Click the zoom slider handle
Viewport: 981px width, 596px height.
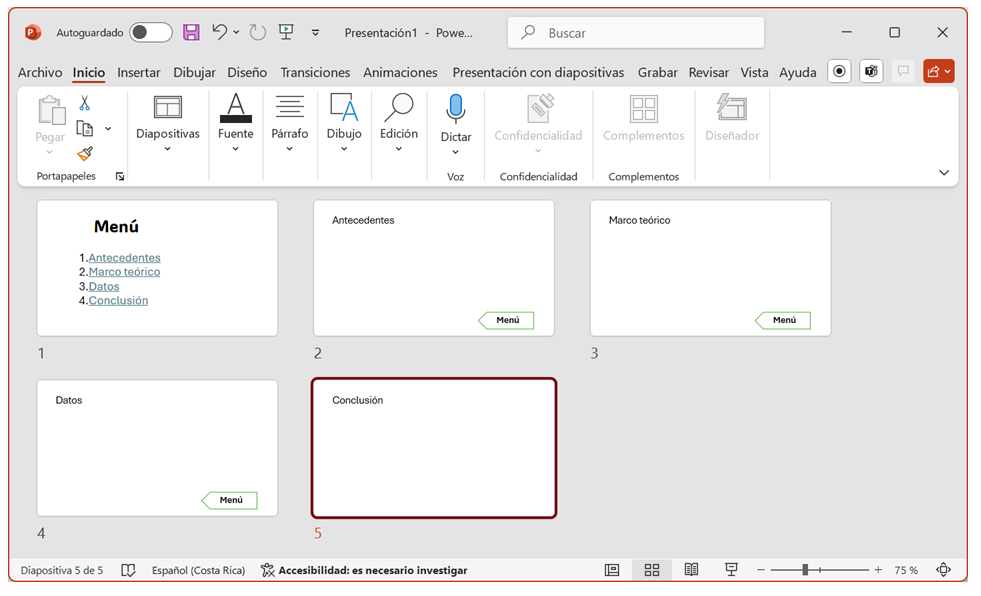[x=804, y=570]
